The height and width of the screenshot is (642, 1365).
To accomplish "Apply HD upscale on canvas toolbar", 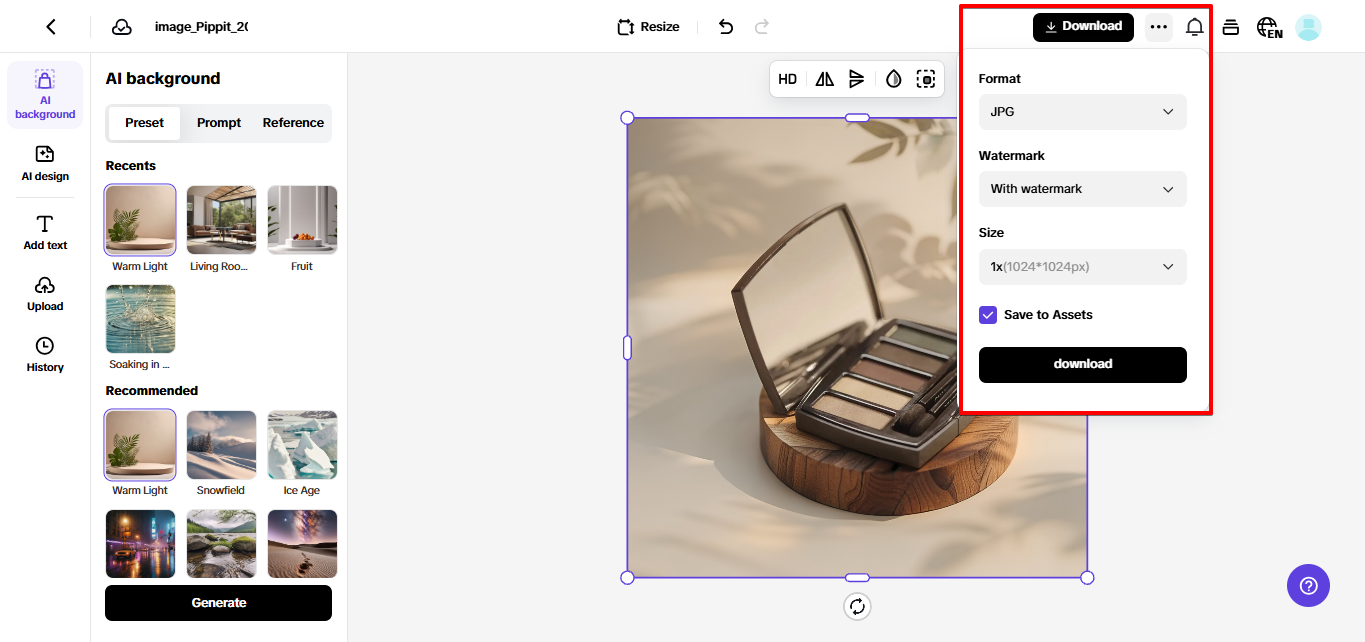I will pos(788,79).
